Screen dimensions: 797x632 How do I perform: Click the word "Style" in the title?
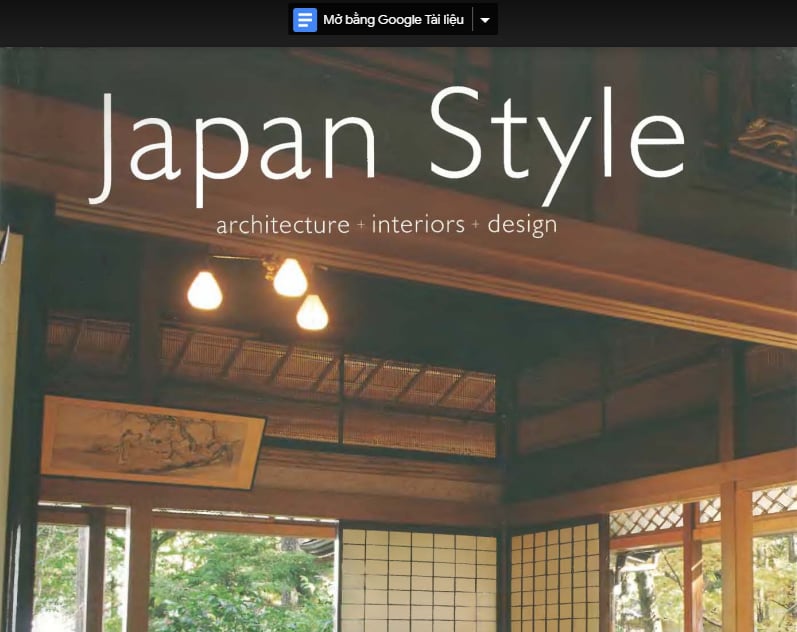[557, 137]
